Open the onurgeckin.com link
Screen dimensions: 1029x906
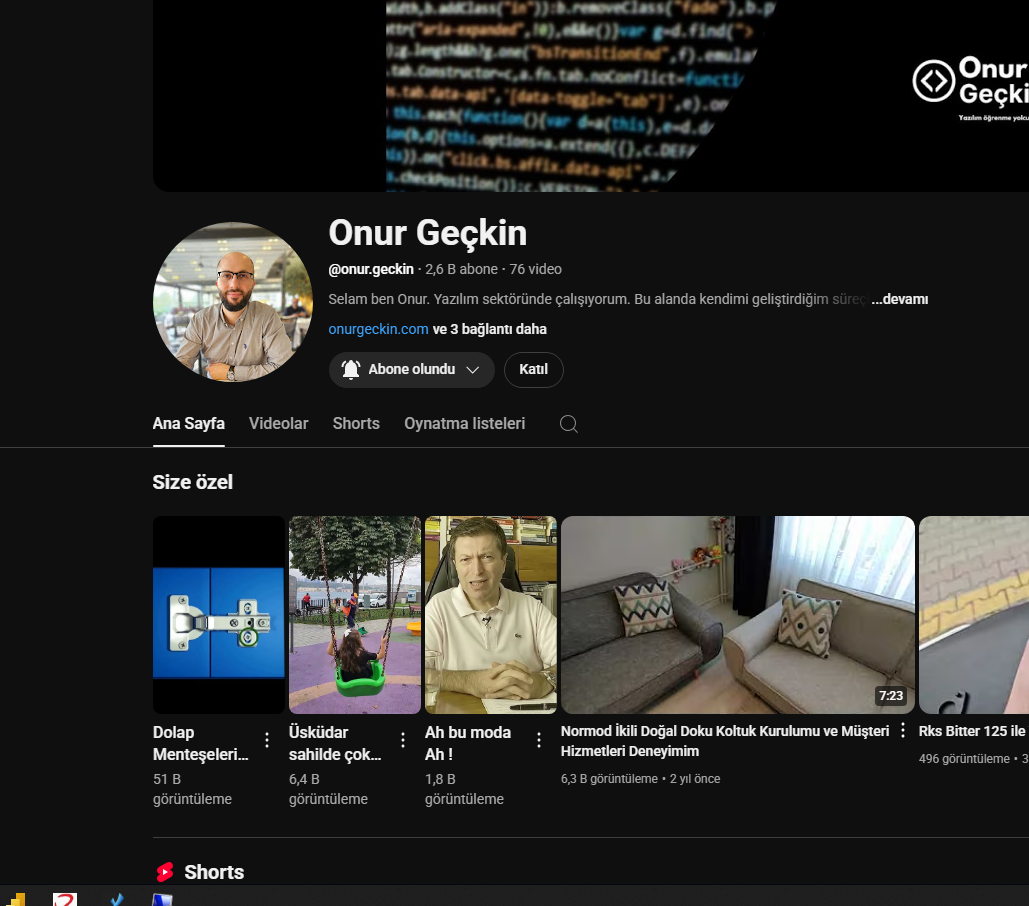click(378, 329)
